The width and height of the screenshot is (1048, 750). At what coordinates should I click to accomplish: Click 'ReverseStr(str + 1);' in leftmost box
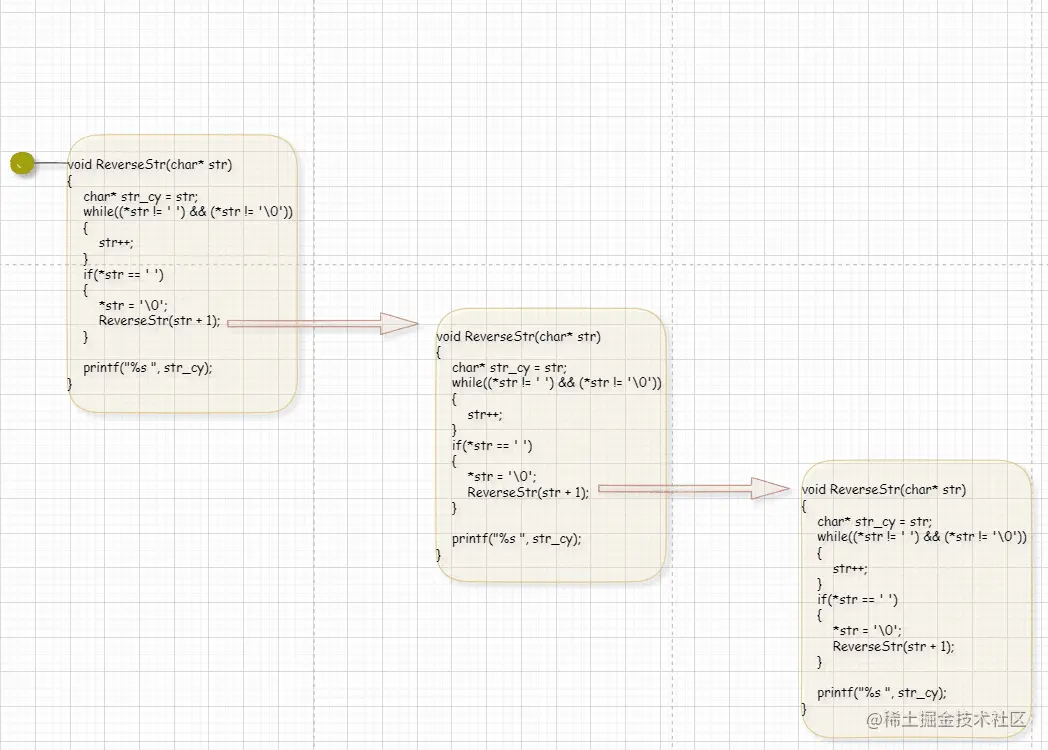[159, 321]
